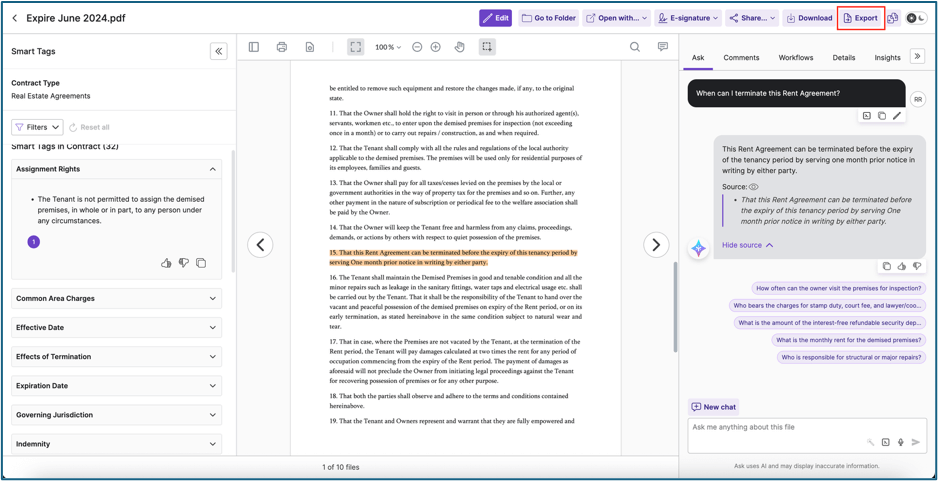Viewport: 938px width, 481px height.
Task: Open the search magnifier in viewer toolbar
Action: [x=635, y=47]
